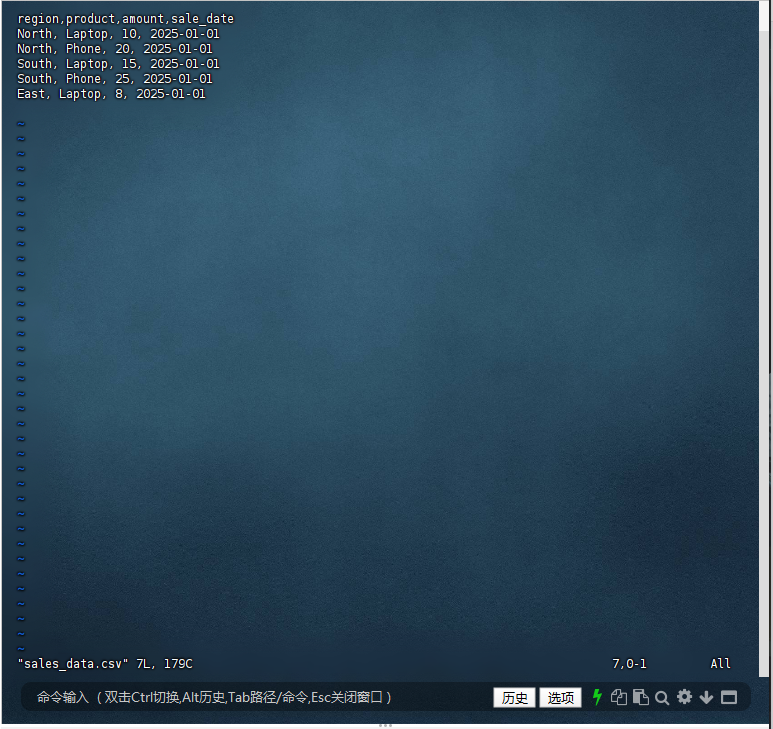The height and width of the screenshot is (729, 773).
Task: Open the 选项 options button
Action: [x=561, y=697]
